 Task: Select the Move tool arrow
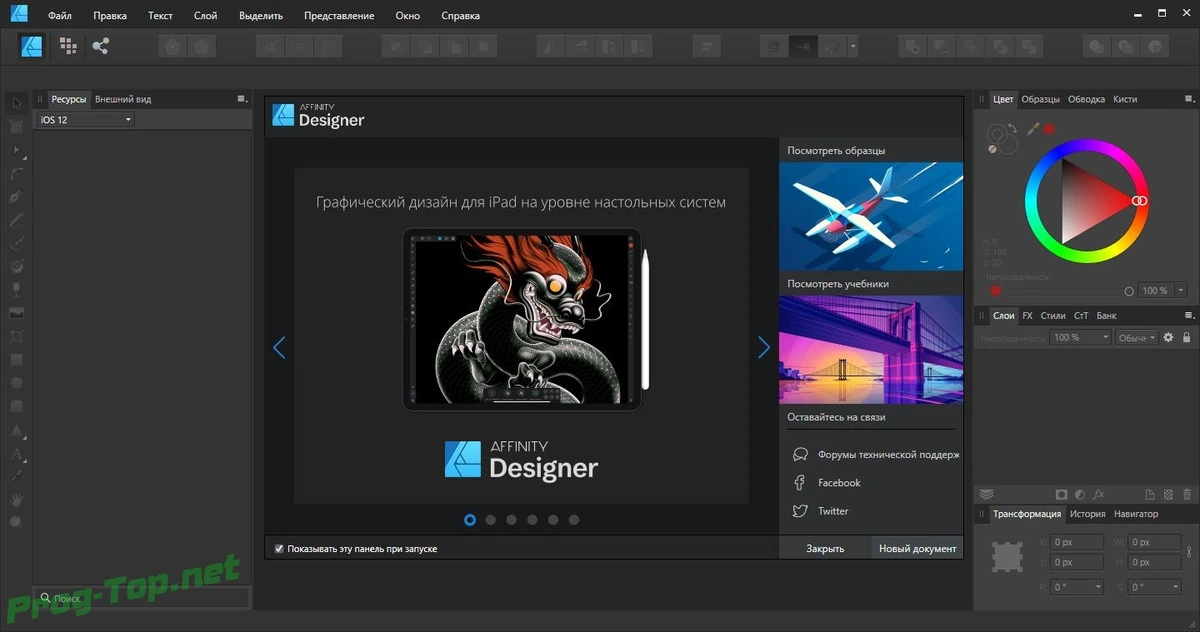click(x=17, y=104)
